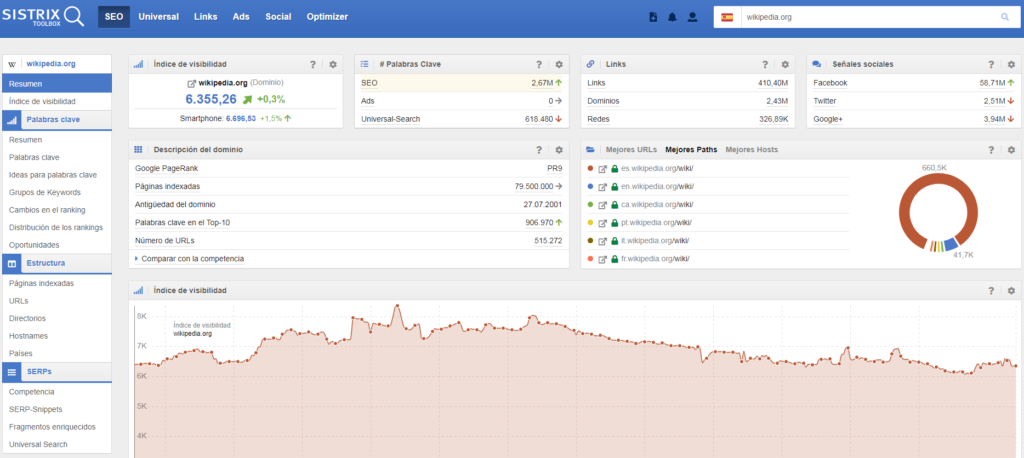Click the Wikipedia favicon in sidebar
This screenshot has width=1024, height=458.
[12, 64]
